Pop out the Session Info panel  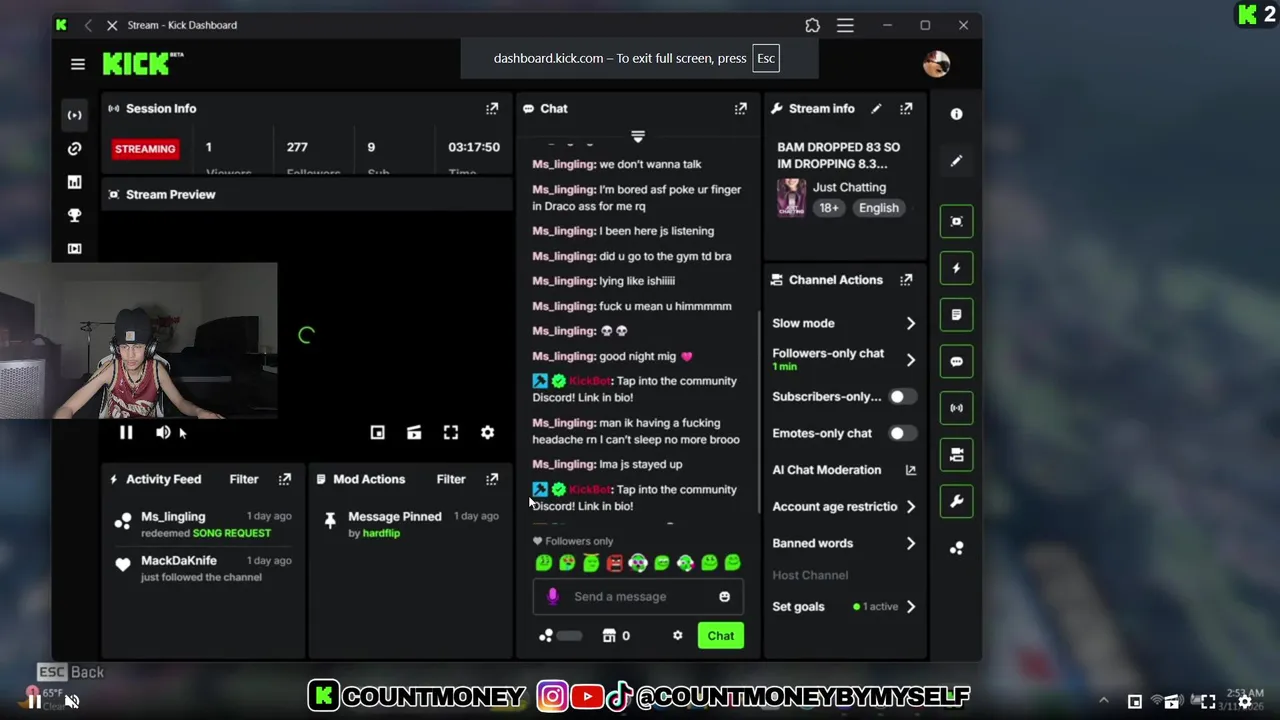click(492, 108)
